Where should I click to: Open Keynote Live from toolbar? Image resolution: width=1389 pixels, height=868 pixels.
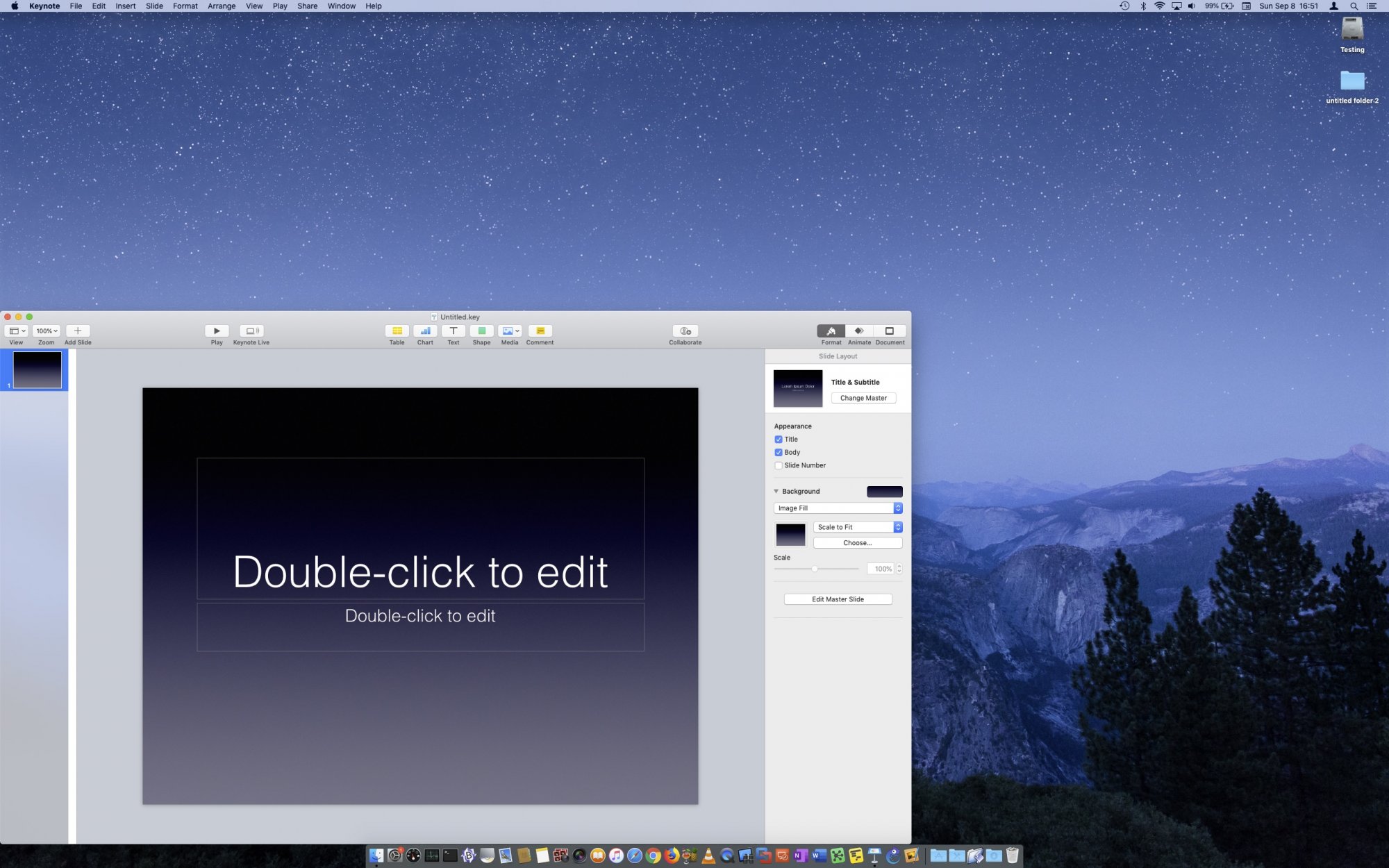pyautogui.click(x=251, y=331)
